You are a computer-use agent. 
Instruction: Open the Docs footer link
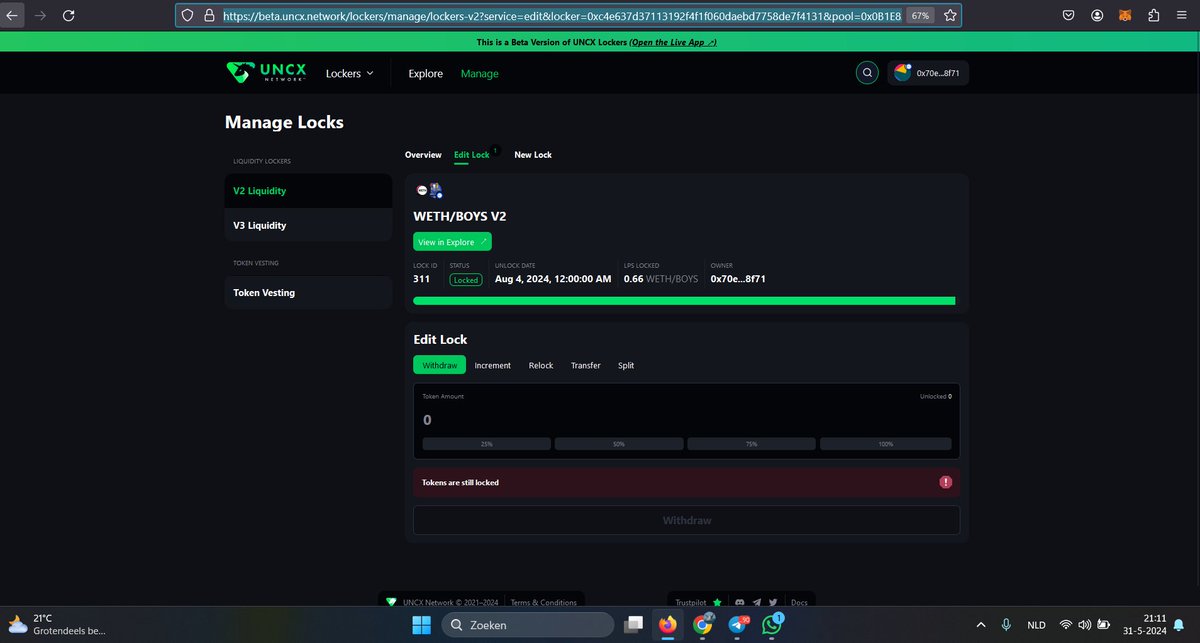[x=799, y=602]
